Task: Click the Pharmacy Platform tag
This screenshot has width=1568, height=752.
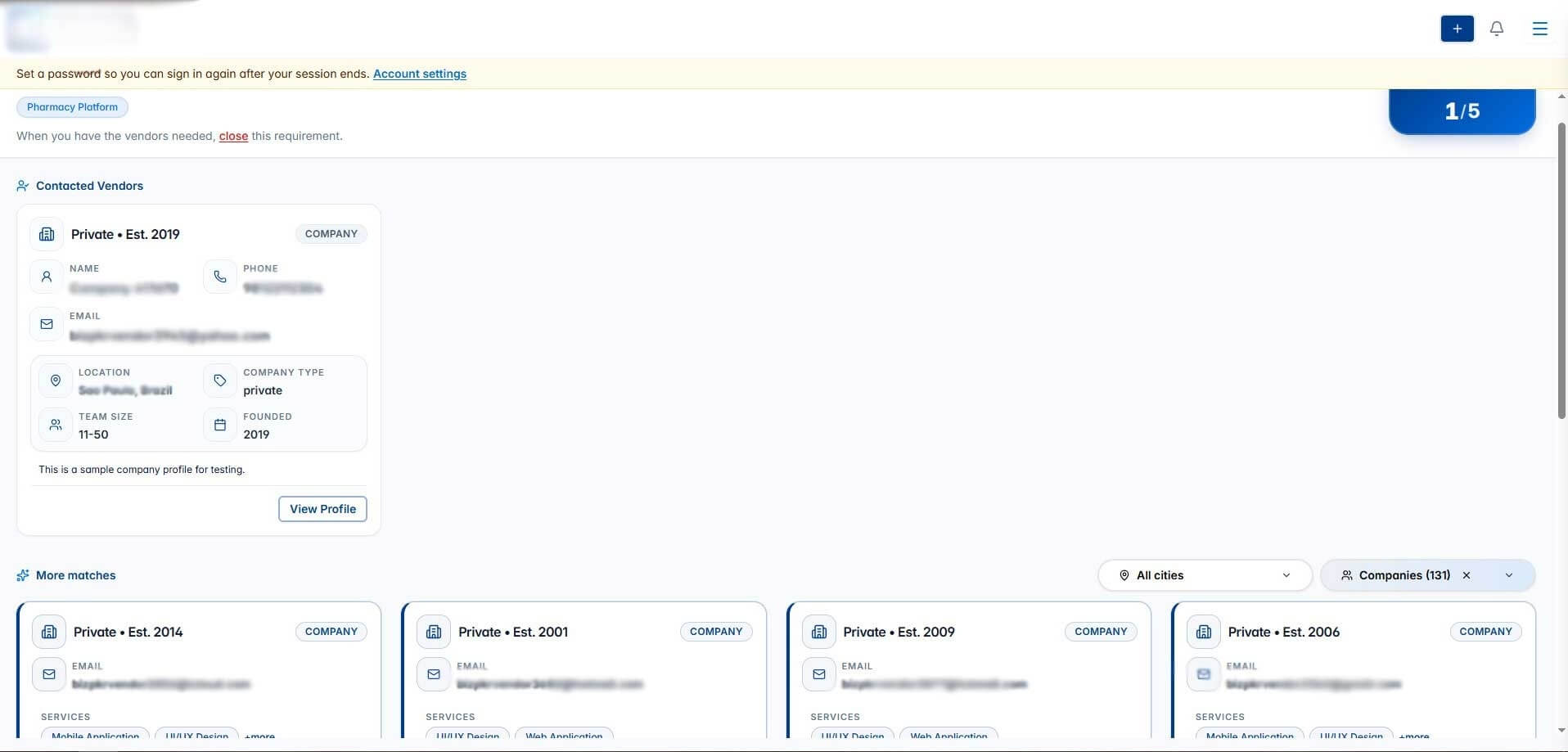Action: [x=72, y=107]
